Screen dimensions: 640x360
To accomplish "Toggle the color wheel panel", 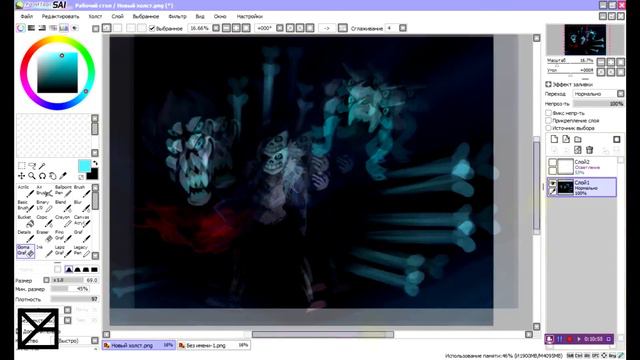I will click(x=20, y=28).
